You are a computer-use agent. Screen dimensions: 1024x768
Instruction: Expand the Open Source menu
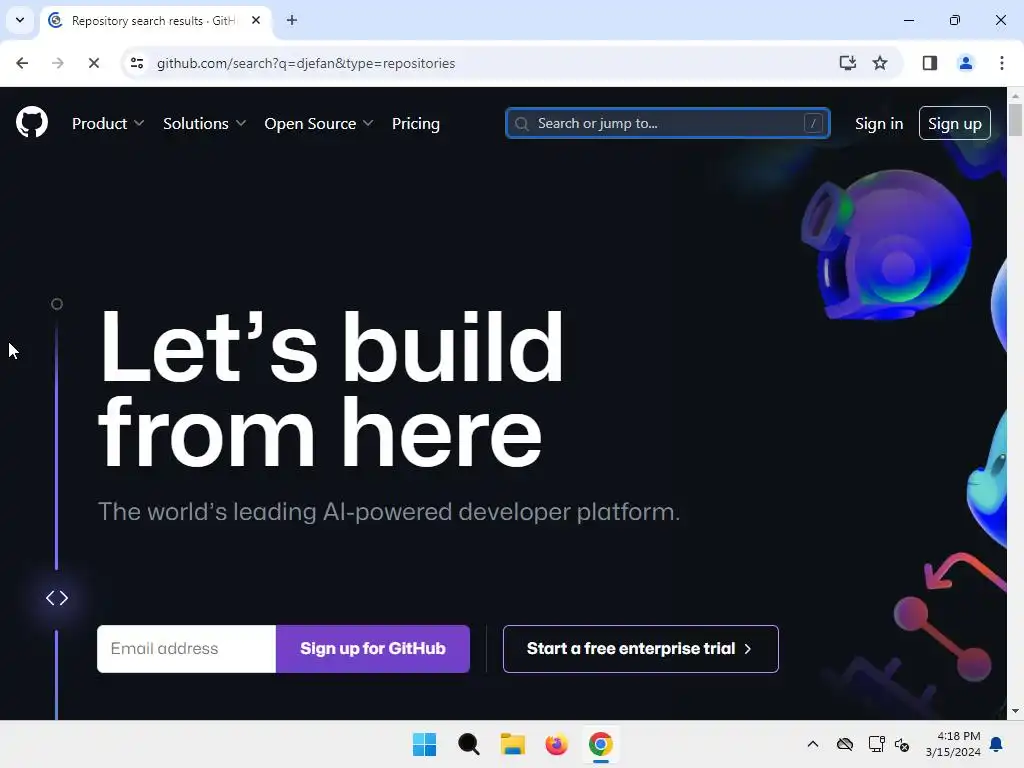coord(319,123)
